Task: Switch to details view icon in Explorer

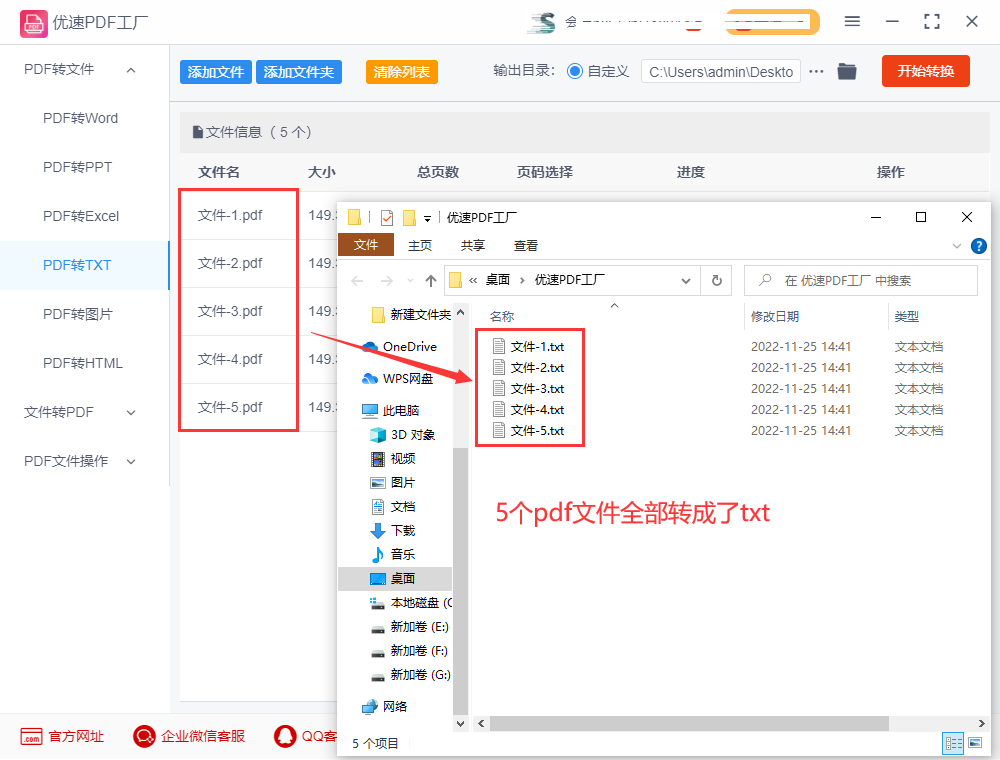Action: 953,743
